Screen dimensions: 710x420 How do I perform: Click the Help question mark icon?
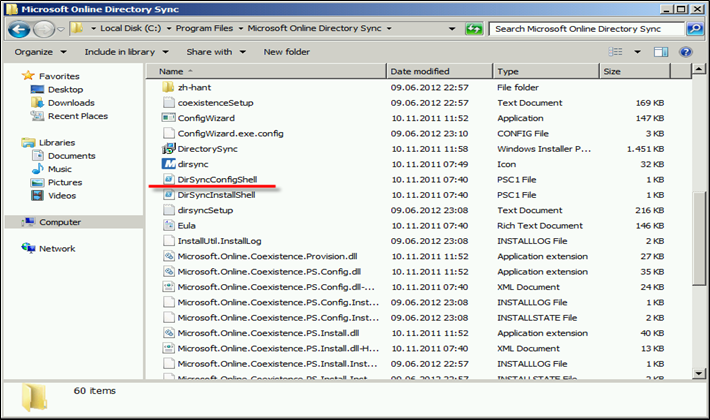tap(686, 51)
